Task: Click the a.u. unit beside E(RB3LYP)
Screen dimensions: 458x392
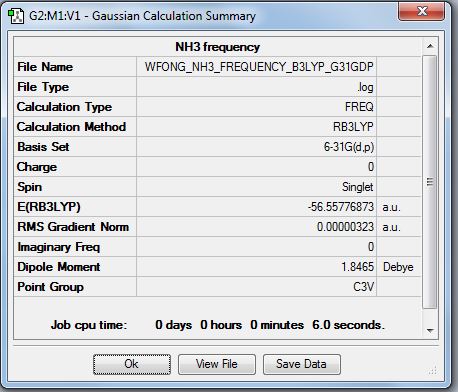Action: point(392,207)
